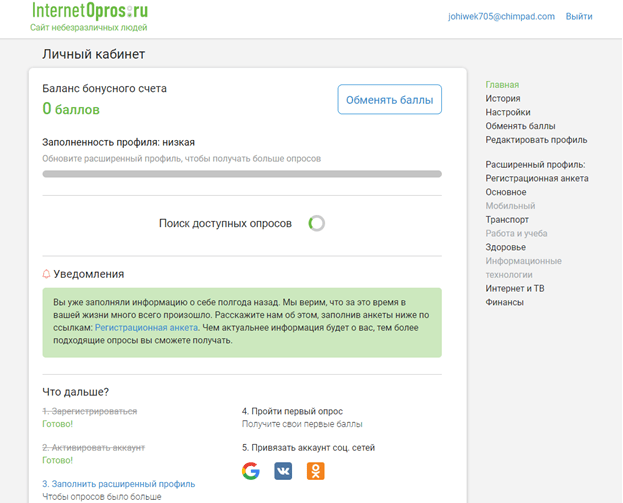Viewport: 623px width, 503px height.
Task: Click the notification bell icon
Action: 46,274
